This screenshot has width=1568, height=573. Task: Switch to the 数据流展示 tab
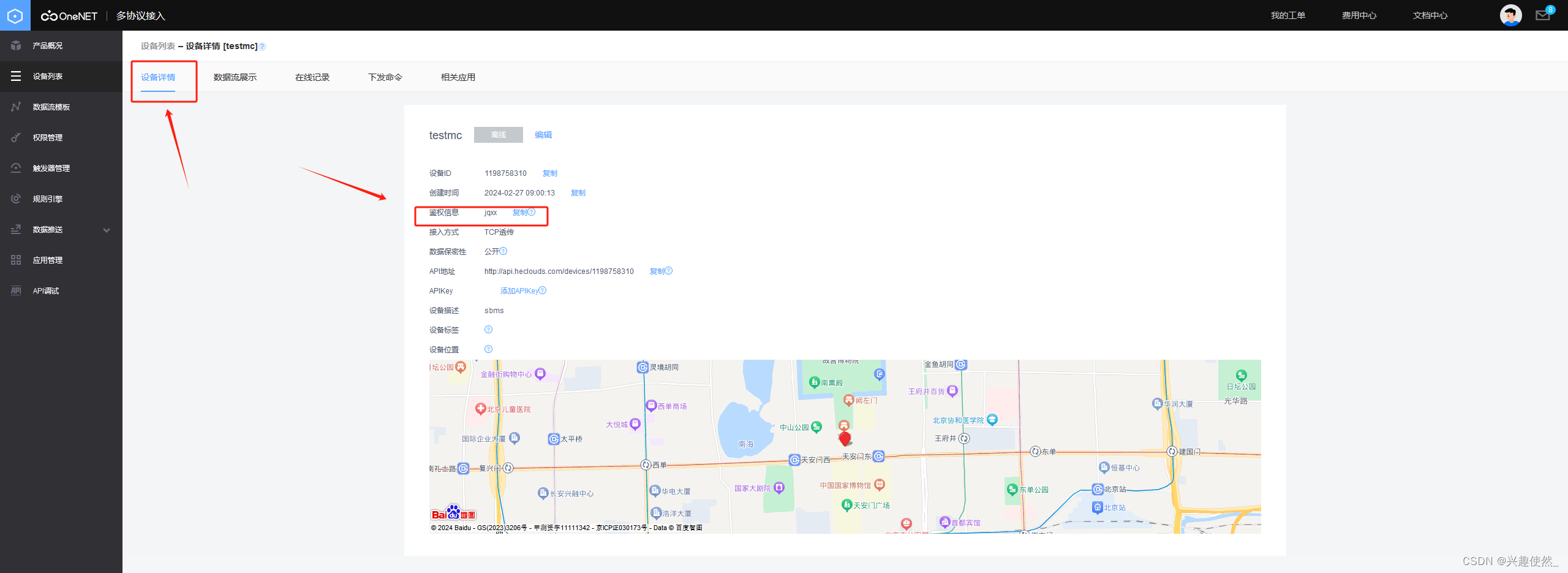[x=235, y=77]
